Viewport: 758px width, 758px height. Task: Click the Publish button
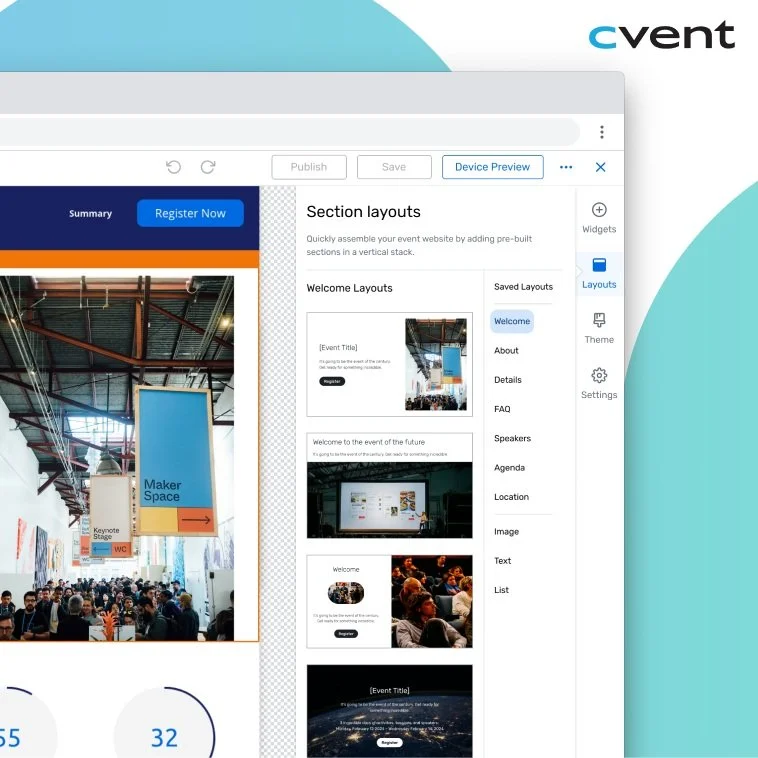(x=309, y=167)
